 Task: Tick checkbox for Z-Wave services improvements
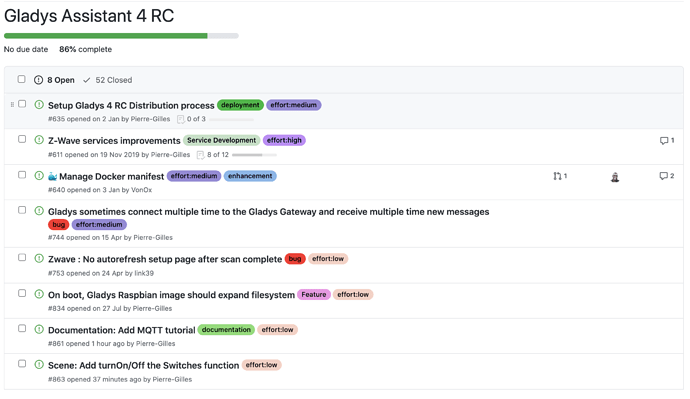tap(22, 139)
